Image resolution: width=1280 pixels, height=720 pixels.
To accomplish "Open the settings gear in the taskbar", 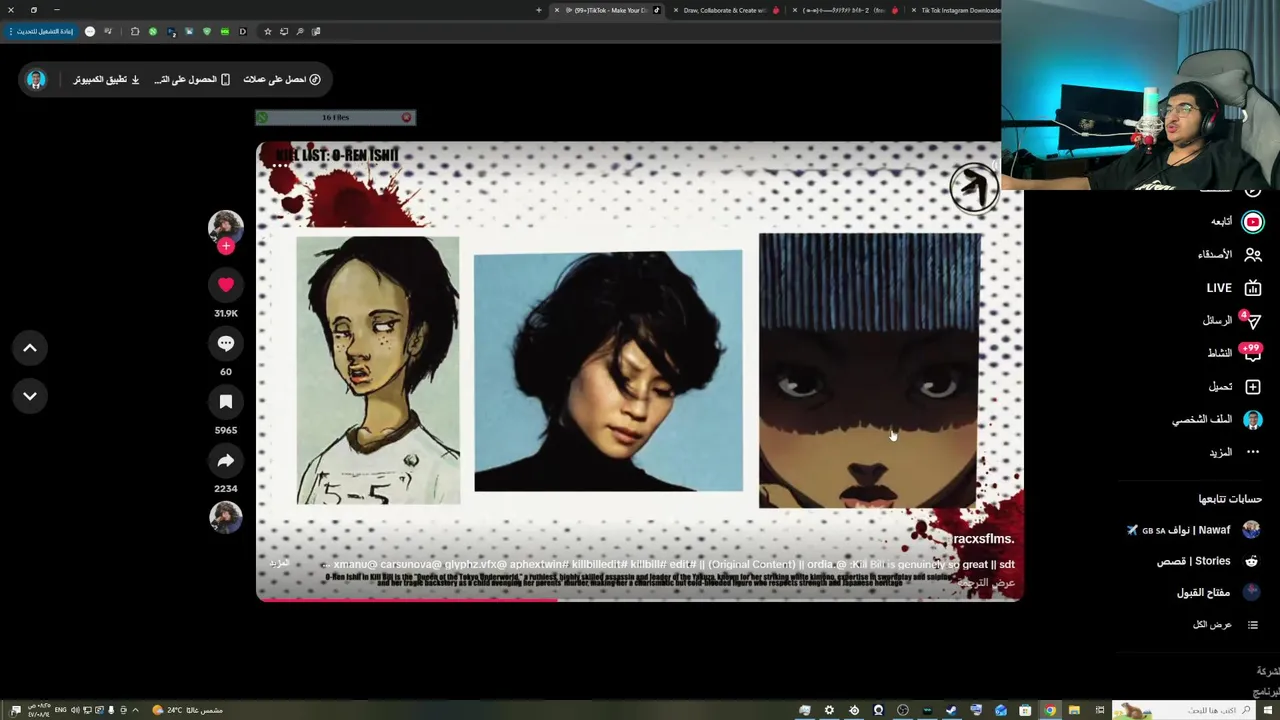I will coord(829,710).
